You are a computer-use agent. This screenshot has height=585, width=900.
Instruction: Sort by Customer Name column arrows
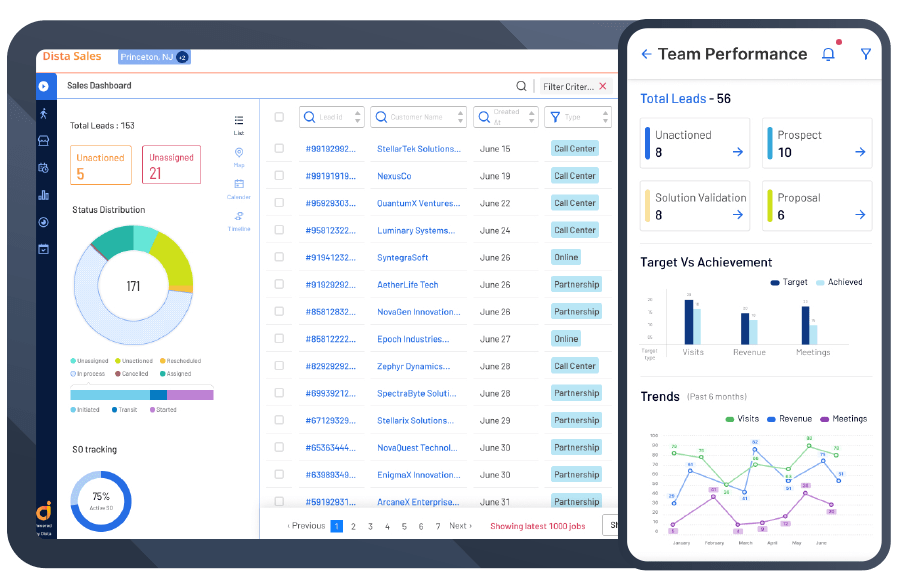[x=460, y=117]
